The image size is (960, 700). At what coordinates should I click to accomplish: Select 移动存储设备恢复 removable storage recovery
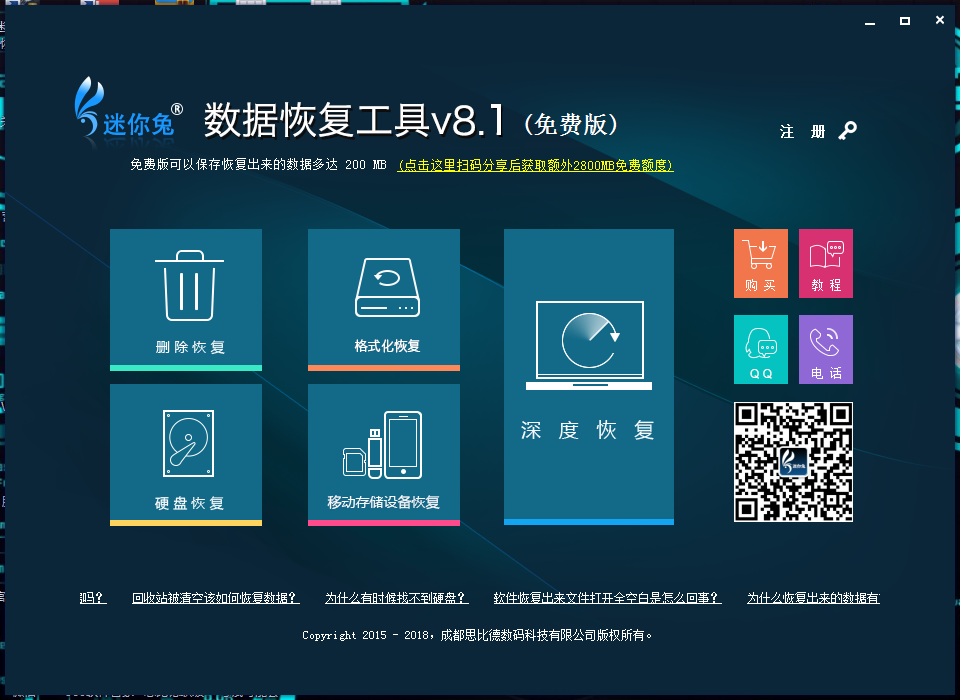click(x=384, y=455)
